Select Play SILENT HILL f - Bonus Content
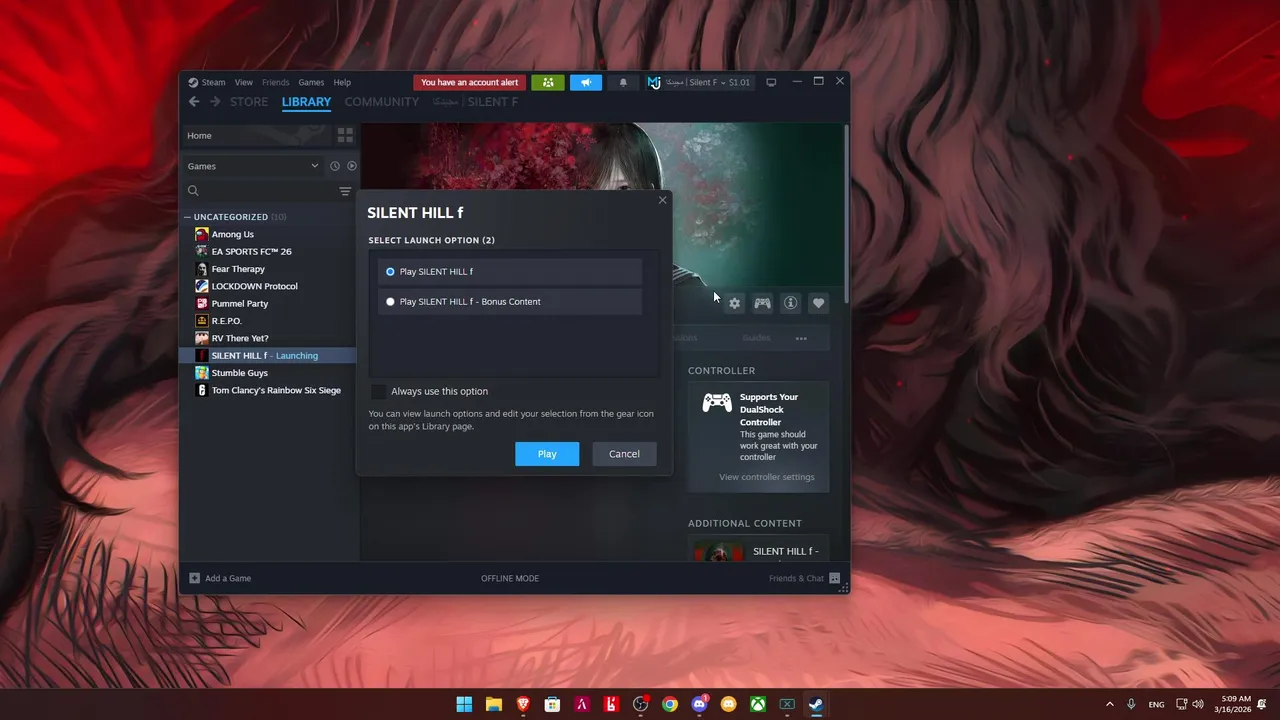This screenshot has width=1280, height=720. [510, 302]
